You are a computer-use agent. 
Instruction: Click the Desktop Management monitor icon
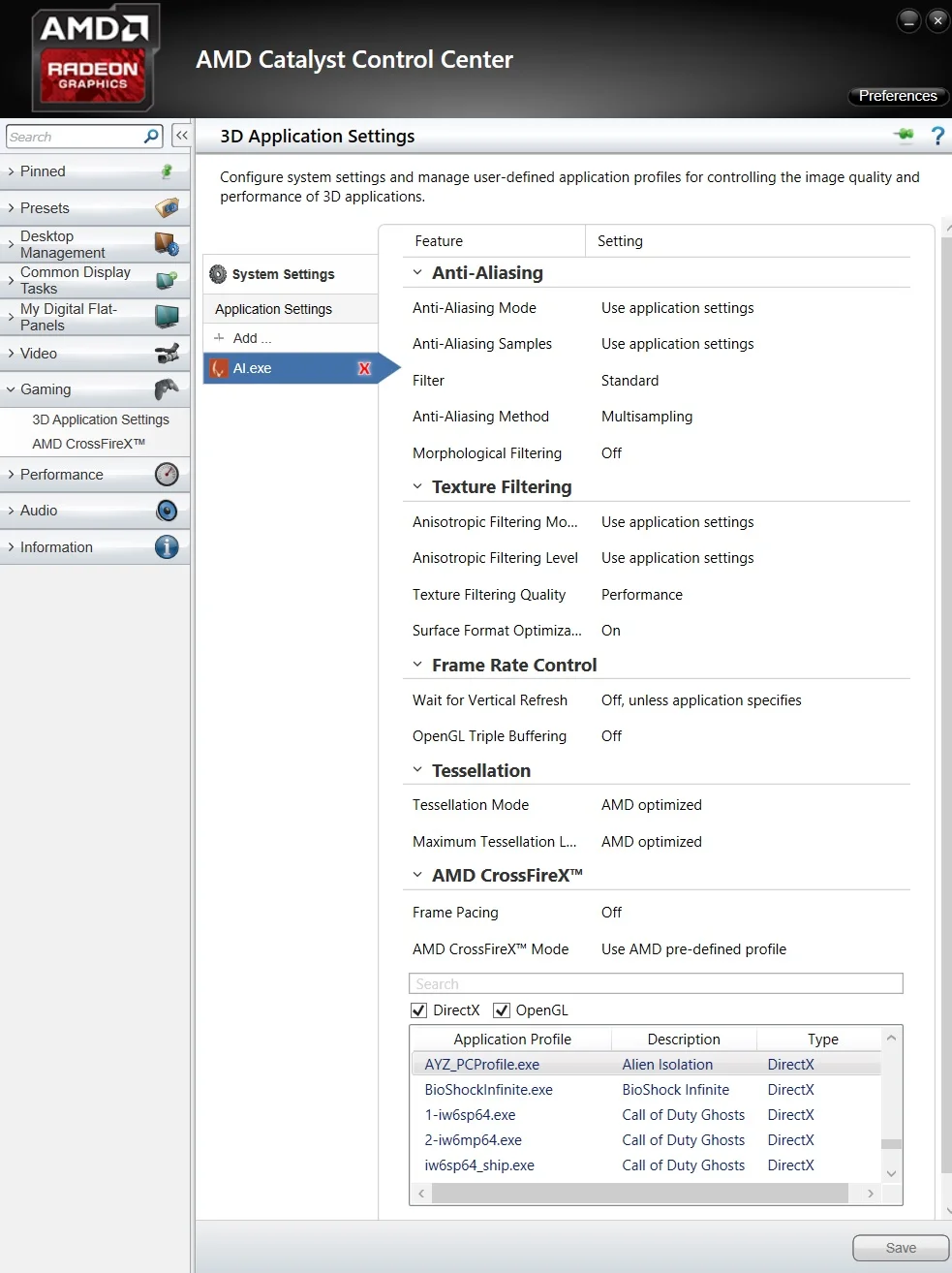click(x=167, y=243)
